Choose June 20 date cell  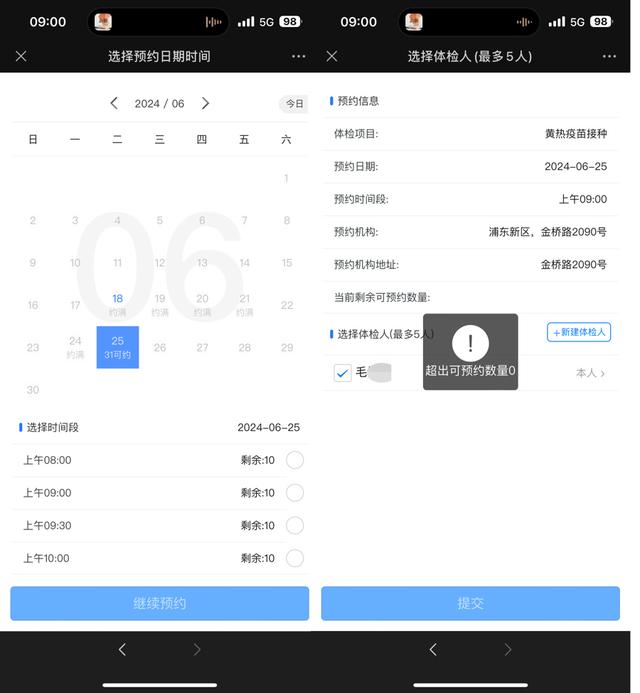click(202, 305)
